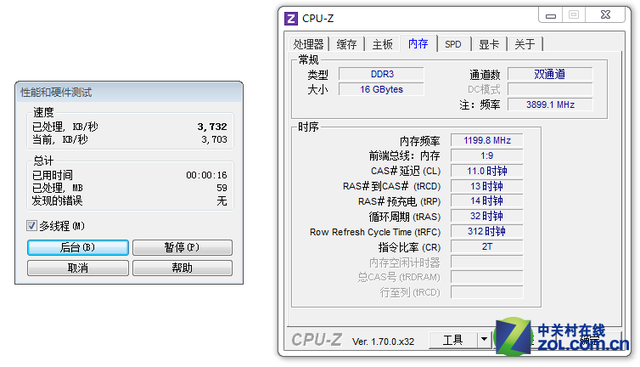The height and width of the screenshot is (367, 640).
Task: Click the 性能和硬件测试 dialog title
Action: click(56, 92)
